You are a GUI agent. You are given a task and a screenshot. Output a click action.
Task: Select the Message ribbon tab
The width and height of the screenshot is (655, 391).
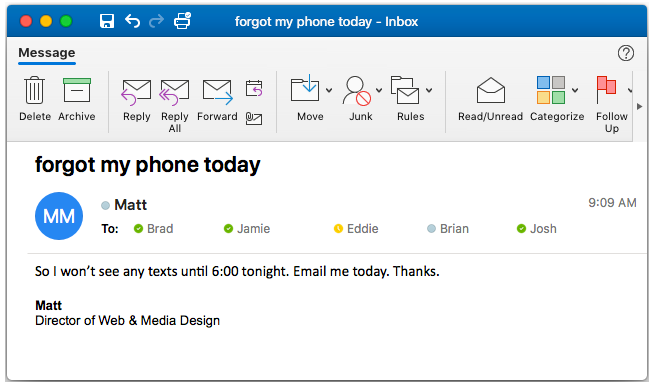coord(47,53)
